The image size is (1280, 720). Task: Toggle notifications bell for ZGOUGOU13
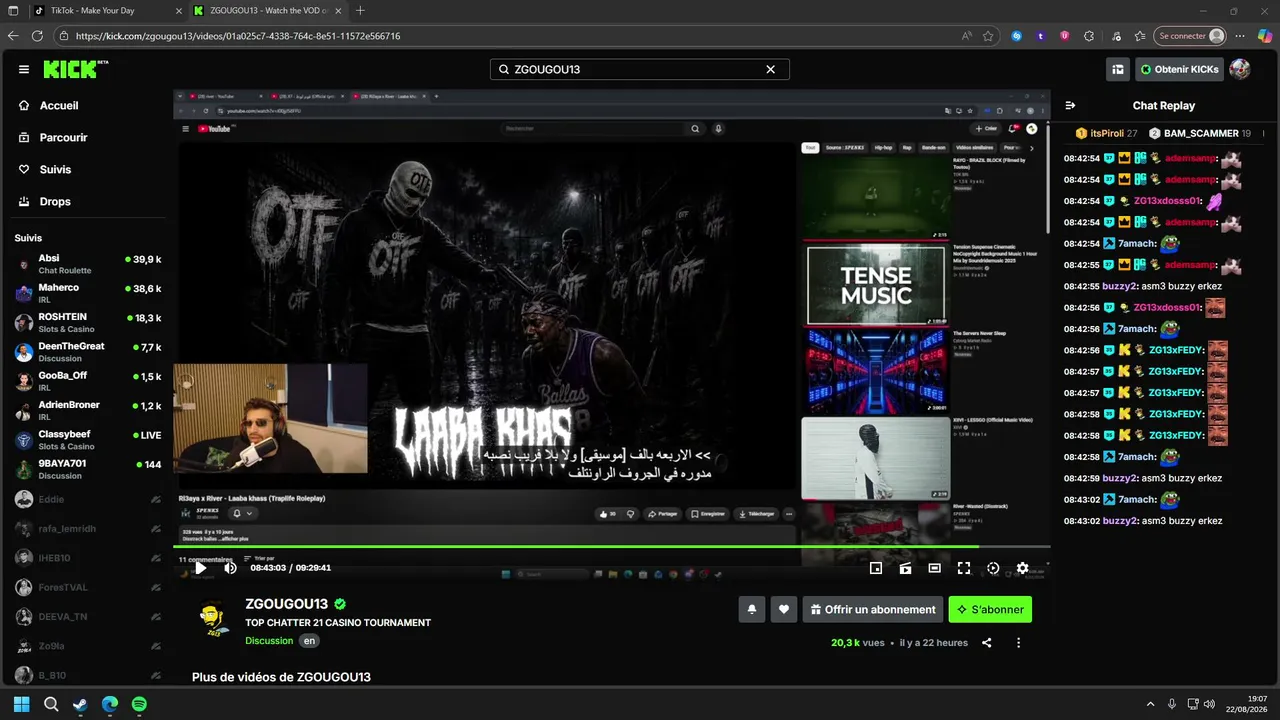[x=752, y=609]
